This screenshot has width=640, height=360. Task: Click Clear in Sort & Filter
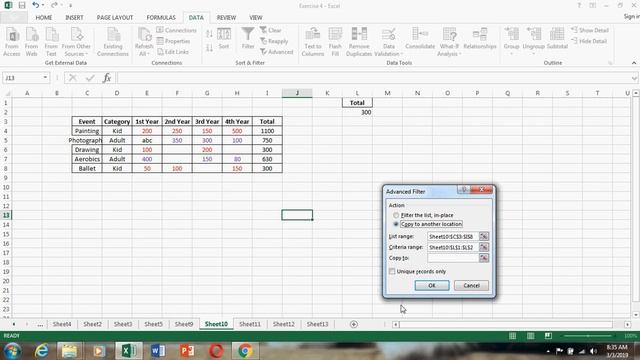(271, 30)
